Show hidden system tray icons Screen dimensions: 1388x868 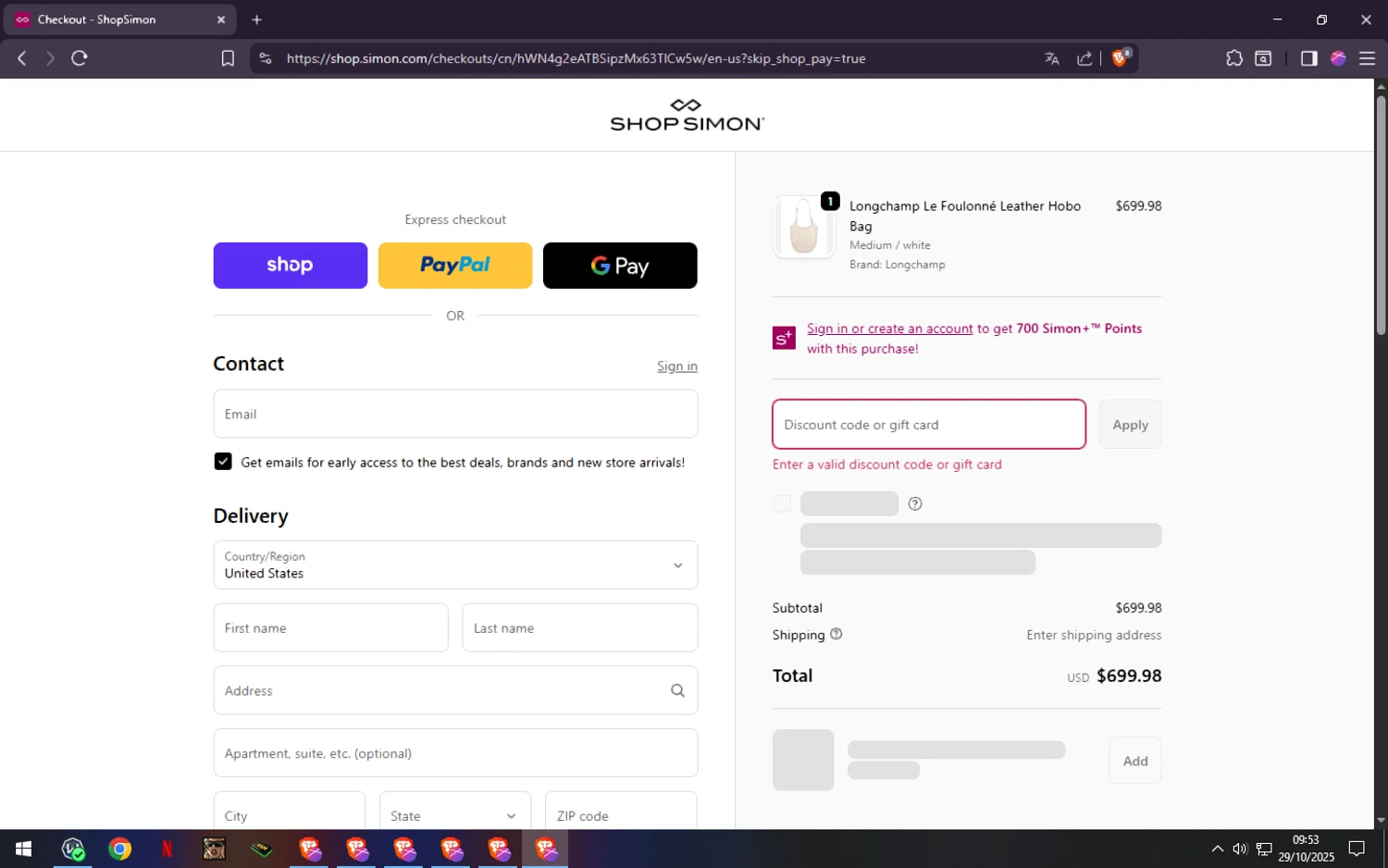click(1218, 849)
